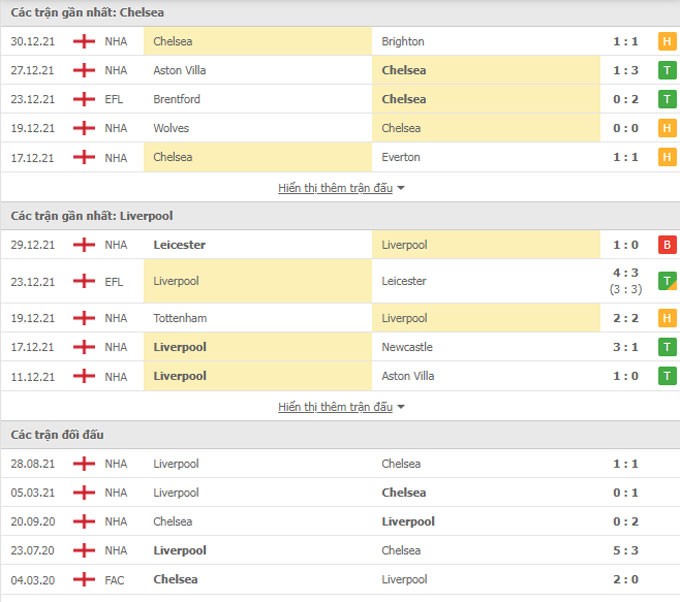The image size is (680, 602).
Task: Open 'Hiển thị thêm trận đấu' under Liverpool
Action: point(335,407)
